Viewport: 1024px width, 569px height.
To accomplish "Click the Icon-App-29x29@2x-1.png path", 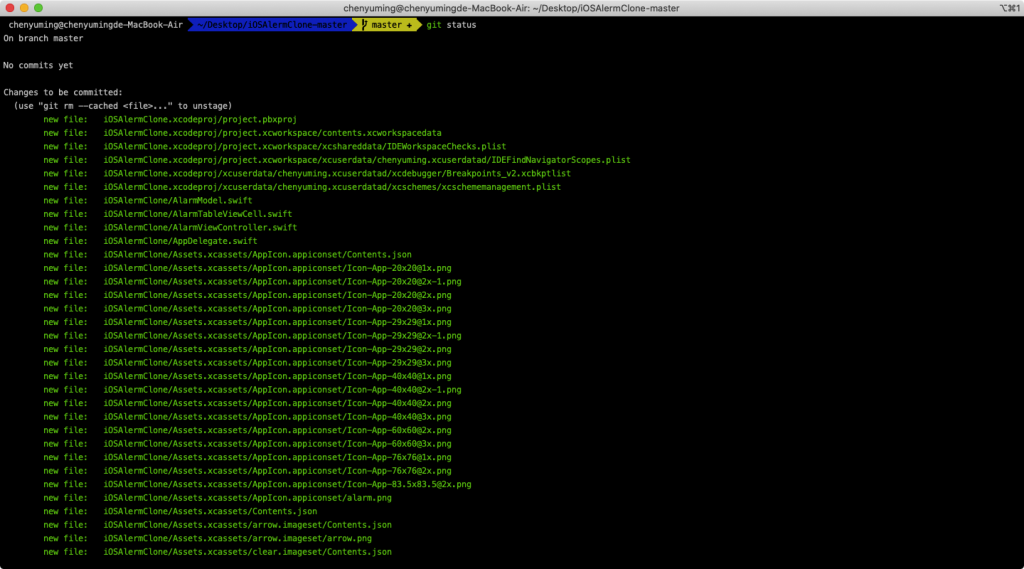I will tap(282, 336).
